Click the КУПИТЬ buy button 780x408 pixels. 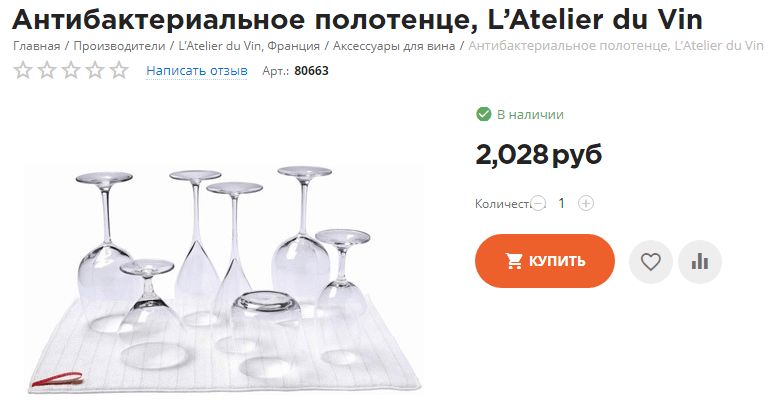pos(545,261)
